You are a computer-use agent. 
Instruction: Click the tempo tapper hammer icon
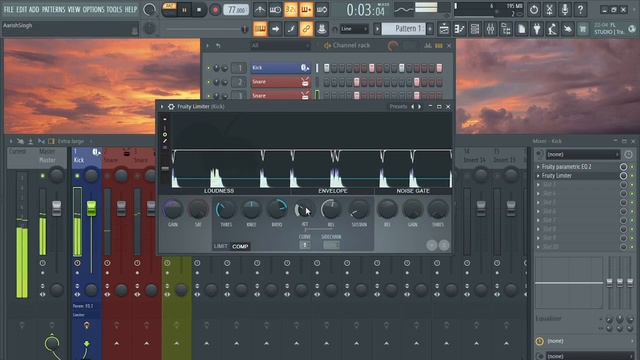(552, 29)
